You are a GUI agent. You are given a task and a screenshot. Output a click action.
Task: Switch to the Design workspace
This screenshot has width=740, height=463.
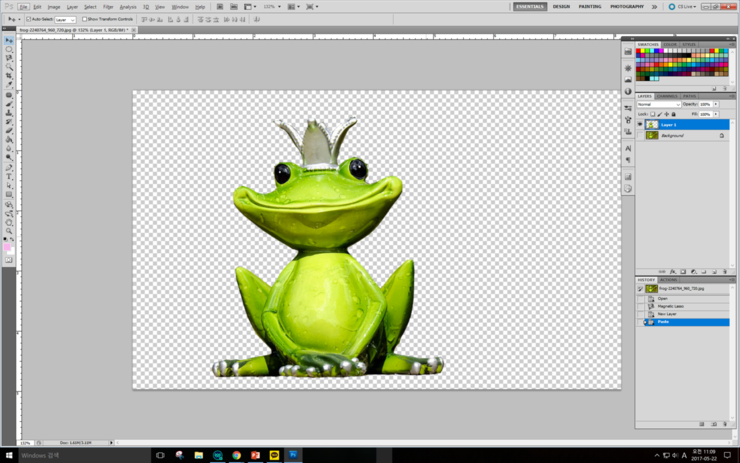tap(561, 6)
